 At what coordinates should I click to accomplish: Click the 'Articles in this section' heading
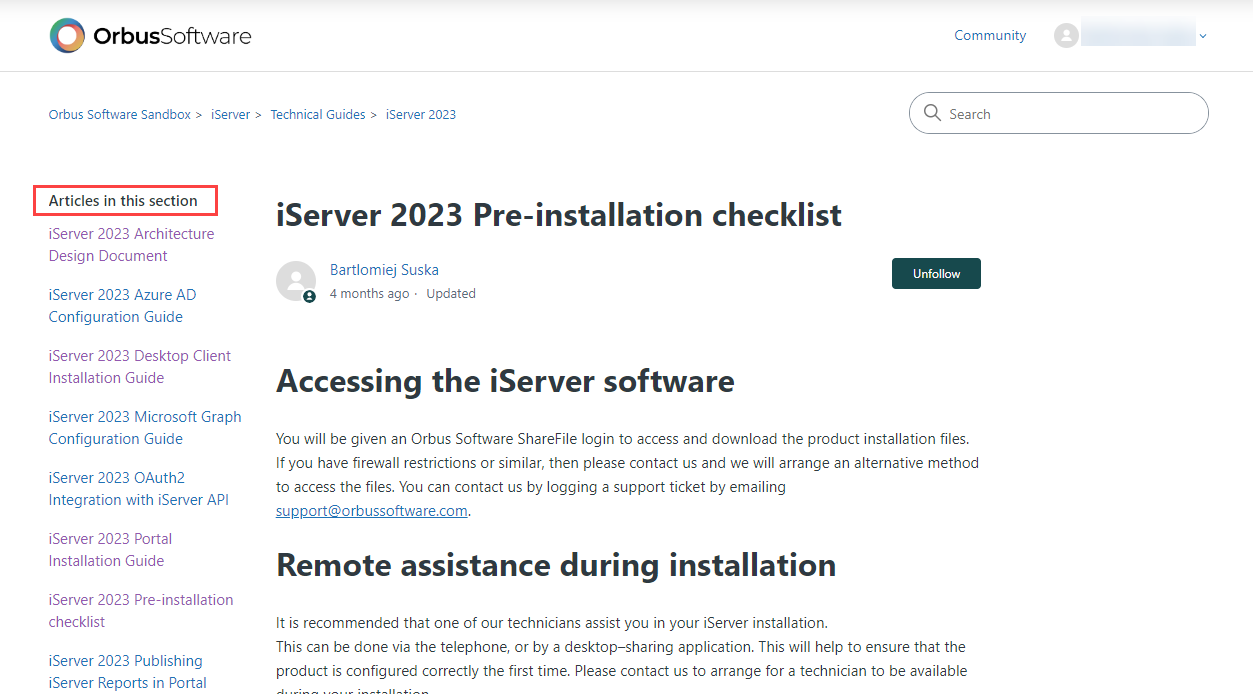123,201
